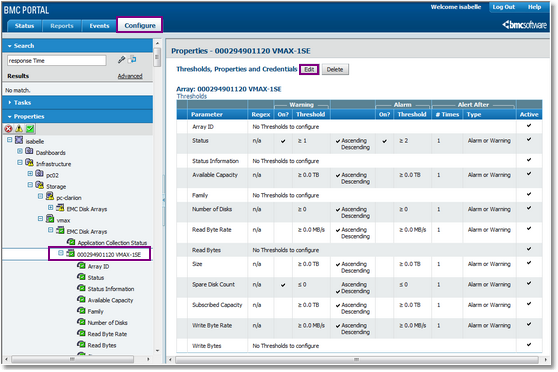The height and width of the screenshot is (372, 558).
Task: Click the bmcsoftware logo
Action: (x=525, y=25)
